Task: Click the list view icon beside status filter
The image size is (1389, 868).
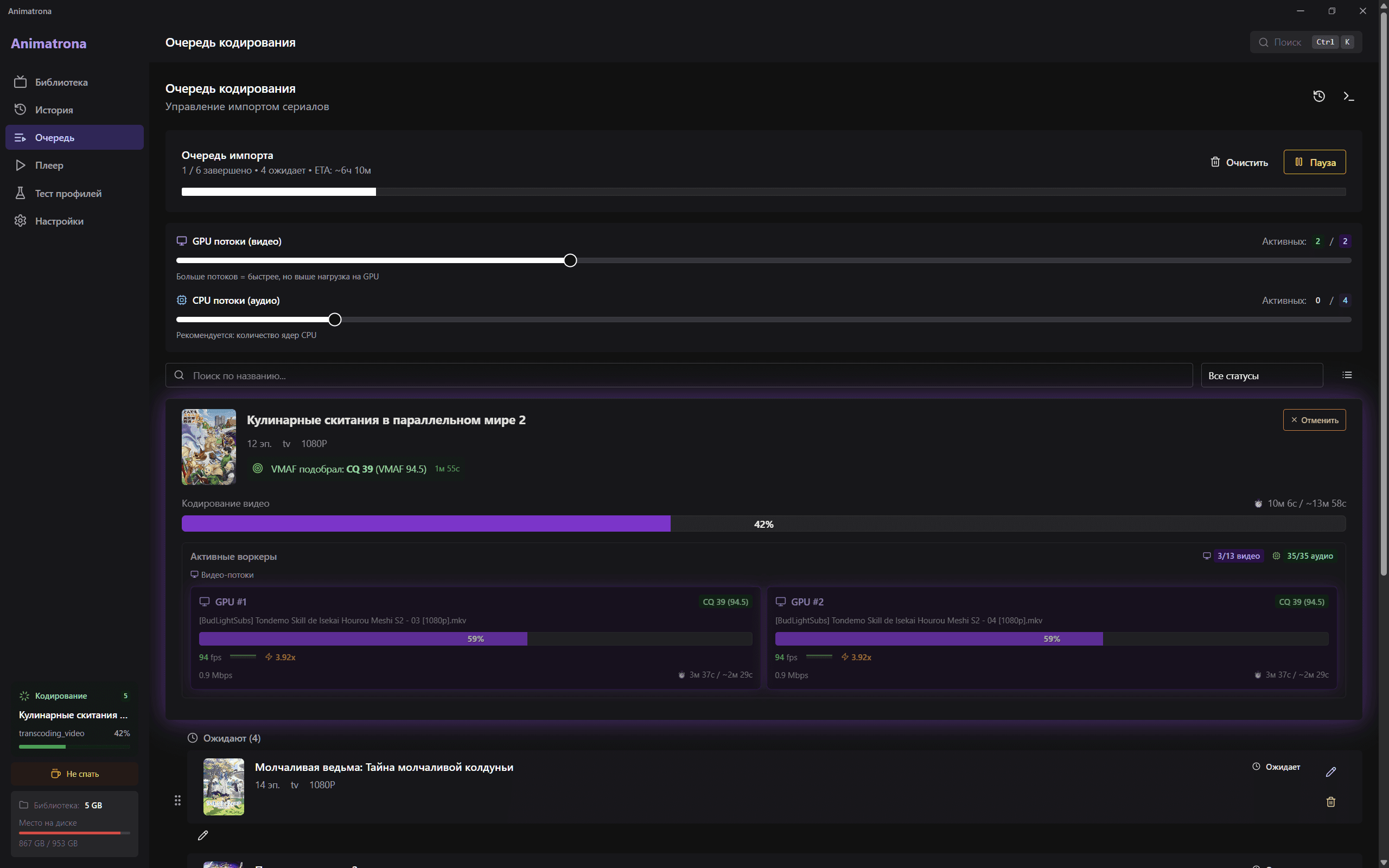Action: pyautogui.click(x=1347, y=375)
